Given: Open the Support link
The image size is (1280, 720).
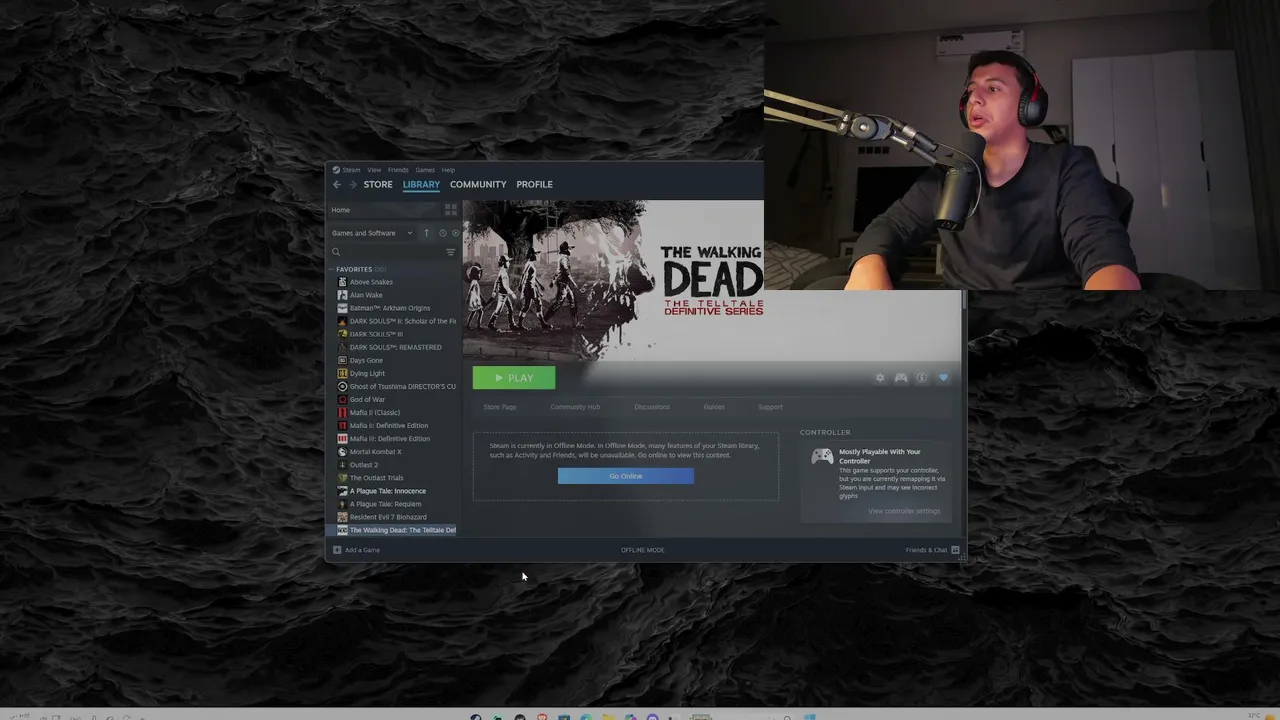Looking at the screenshot, I should click(x=770, y=407).
